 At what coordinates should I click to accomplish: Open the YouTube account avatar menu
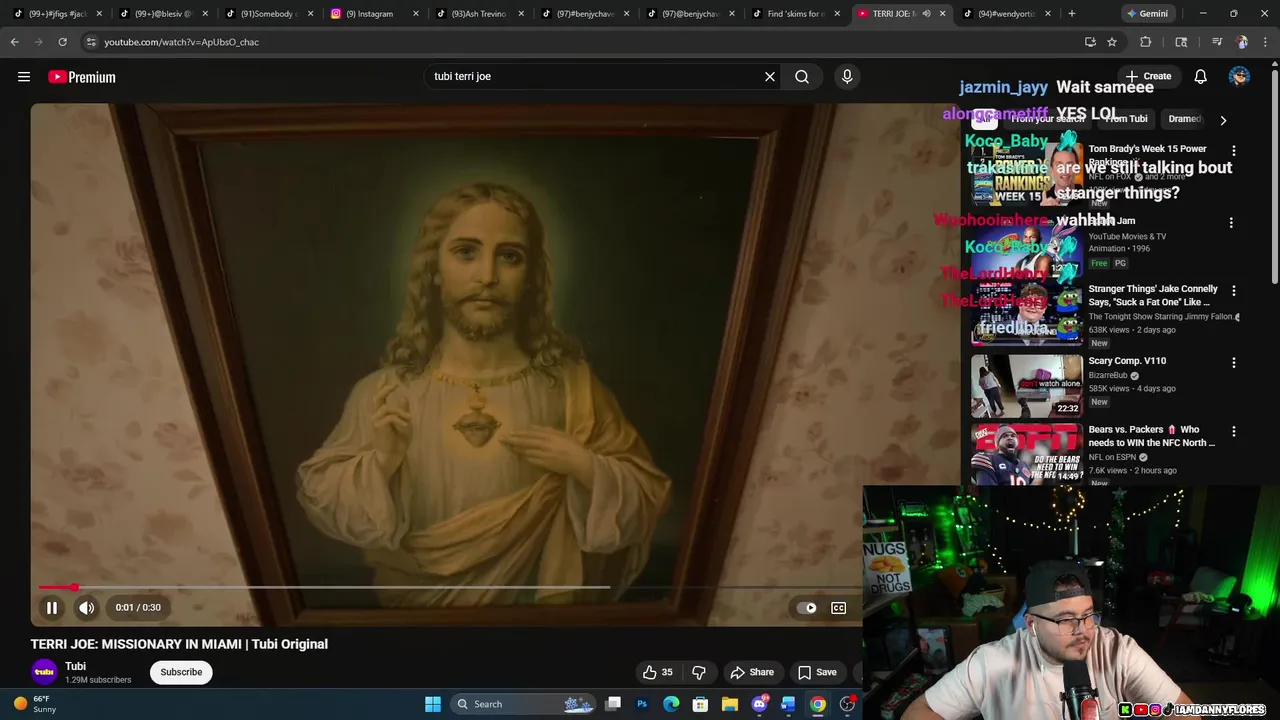coord(1239,77)
